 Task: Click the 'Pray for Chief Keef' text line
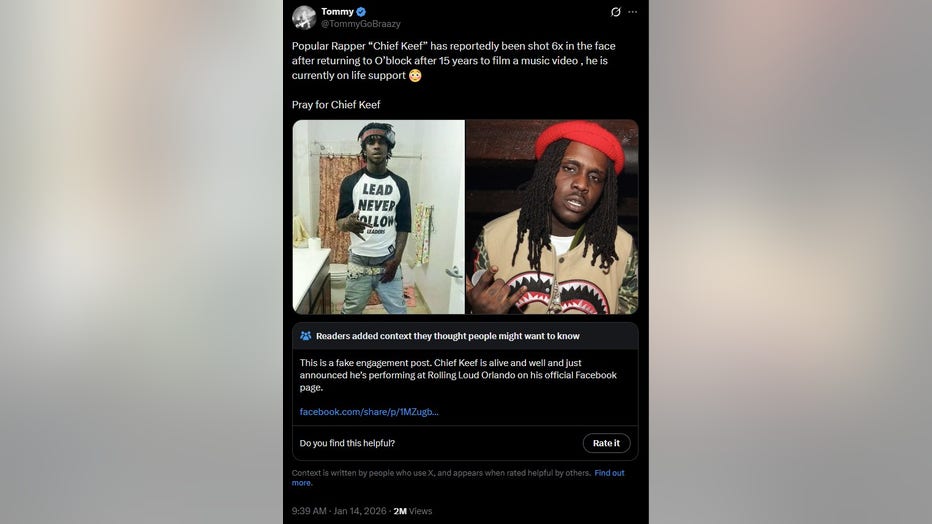click(336, 105)
